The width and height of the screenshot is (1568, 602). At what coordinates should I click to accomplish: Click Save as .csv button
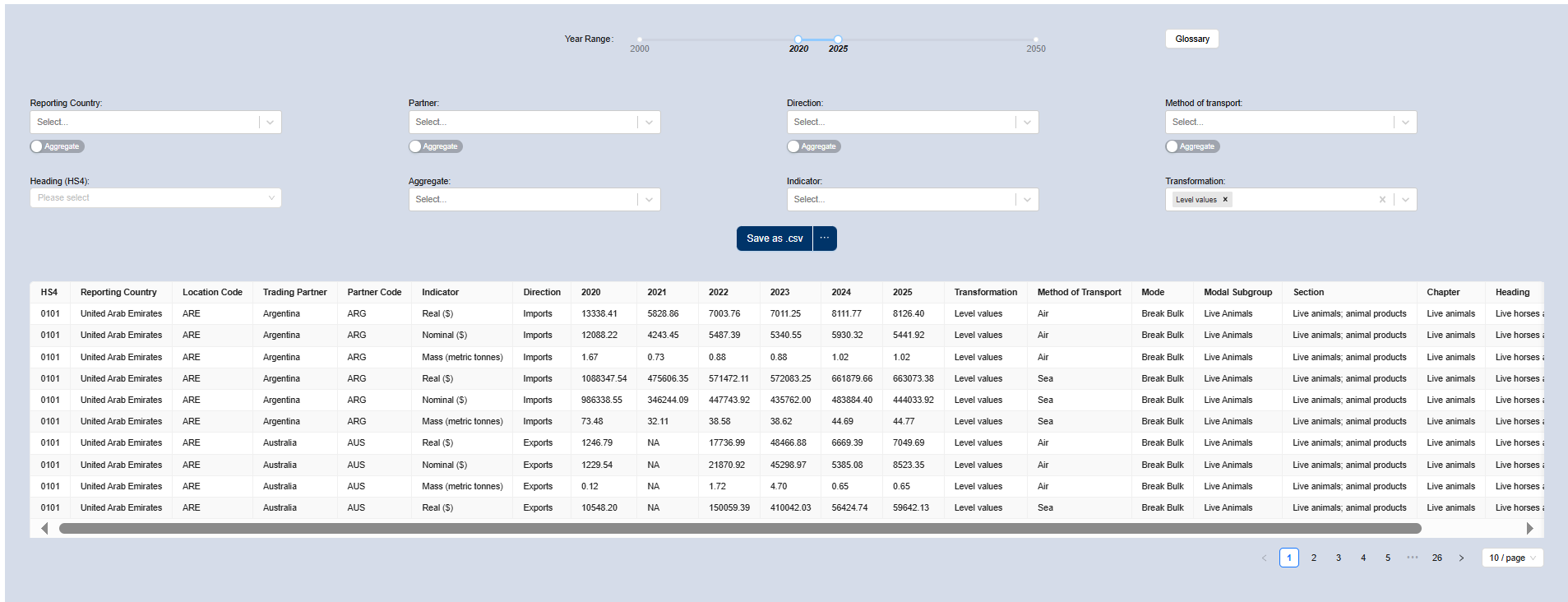(774, 238)
